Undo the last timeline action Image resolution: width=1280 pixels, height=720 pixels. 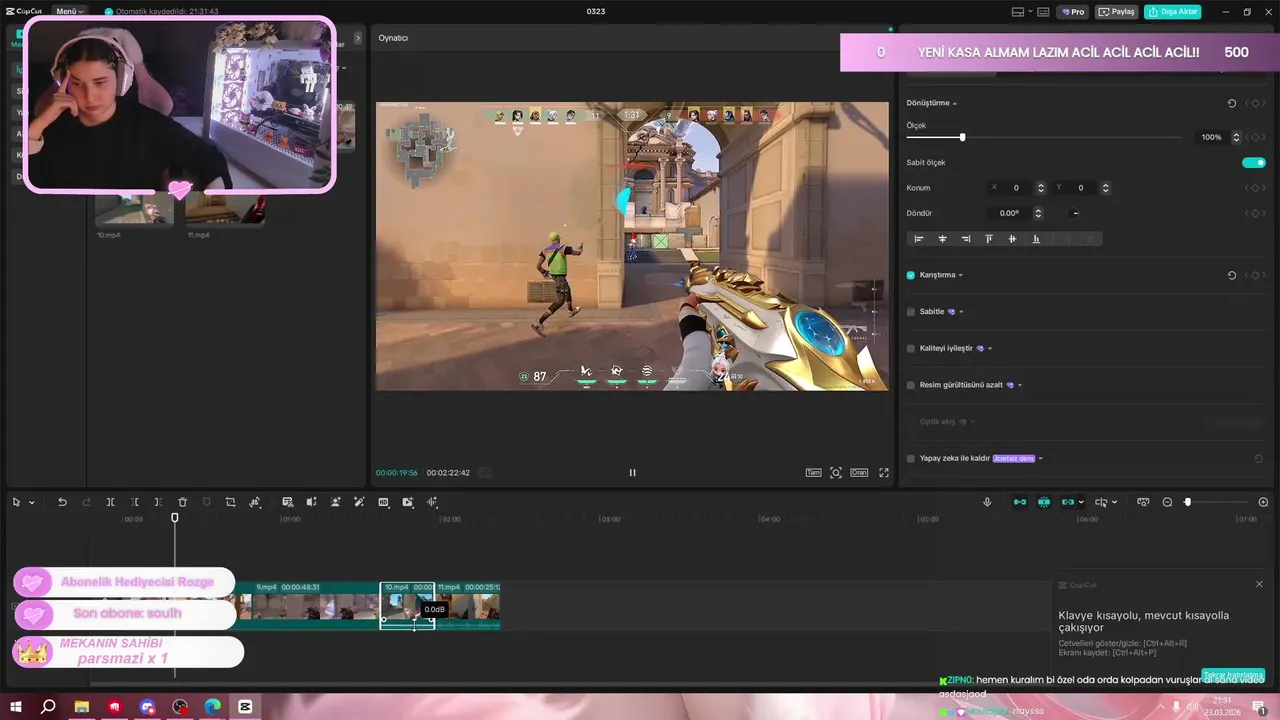click(62, 502)
